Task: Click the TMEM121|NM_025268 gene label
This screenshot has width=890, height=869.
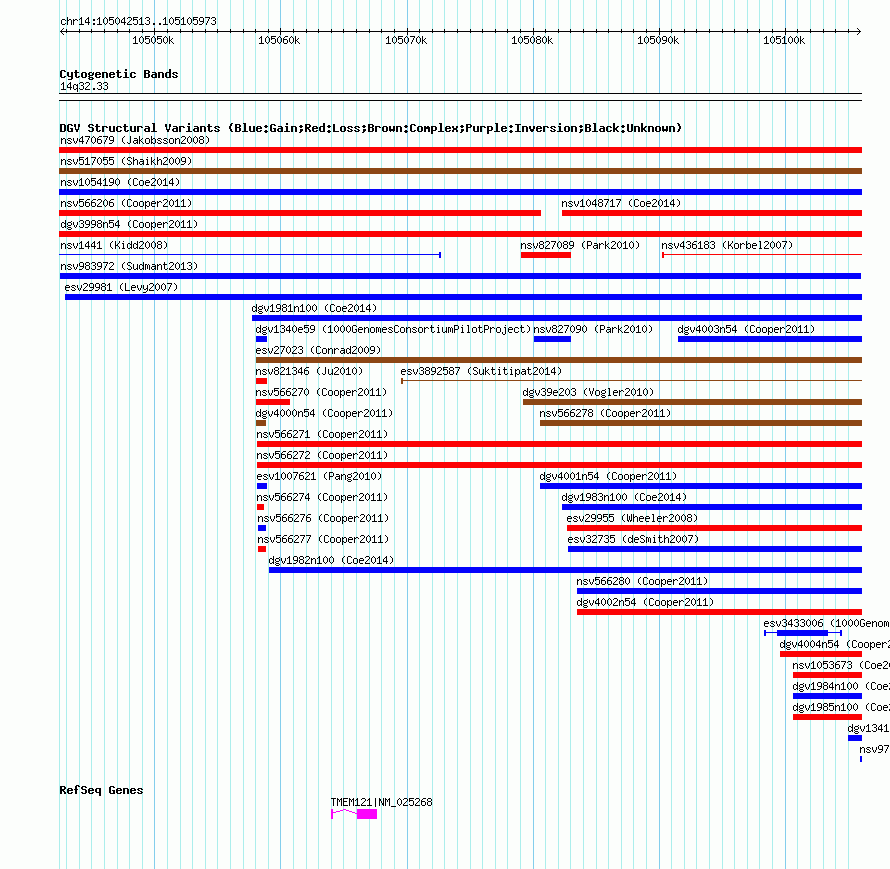Action: click(x=381, y=802)
